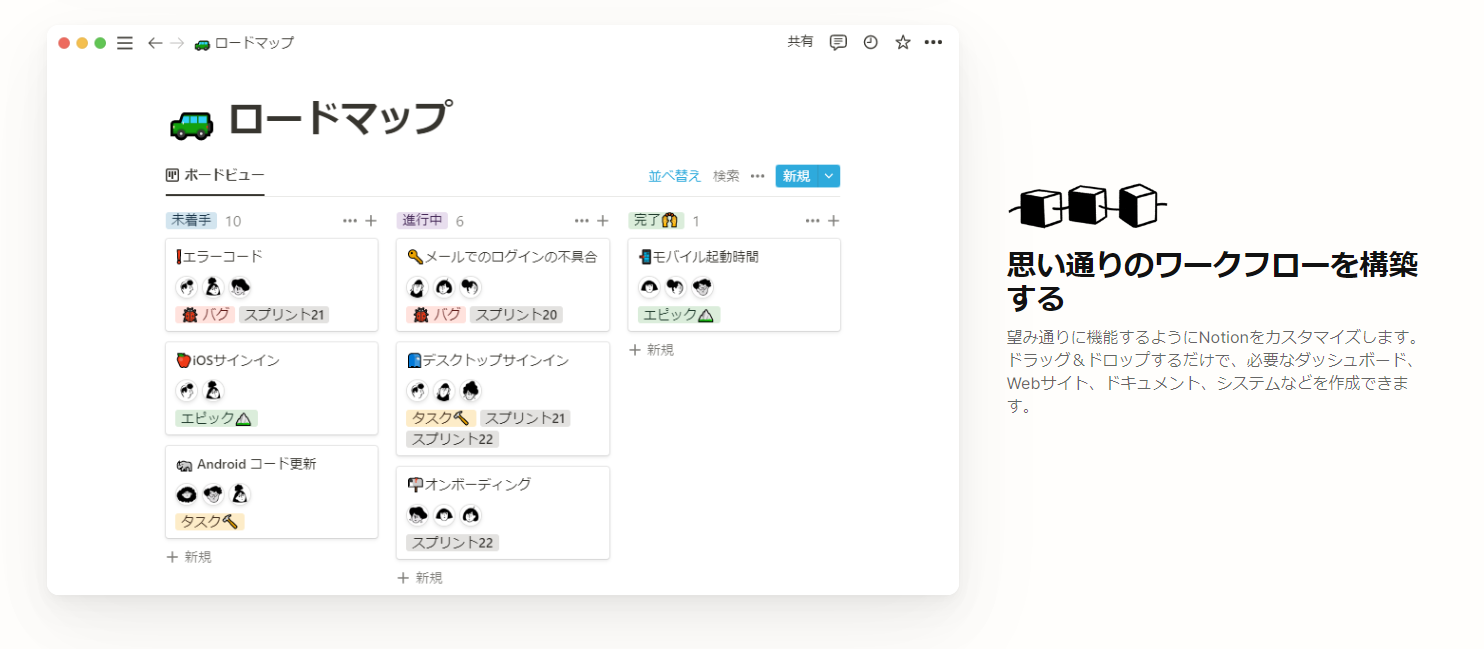Click the blue 新規 button
The width and height of the screenshot is (1484, 649).
point(797,176)
